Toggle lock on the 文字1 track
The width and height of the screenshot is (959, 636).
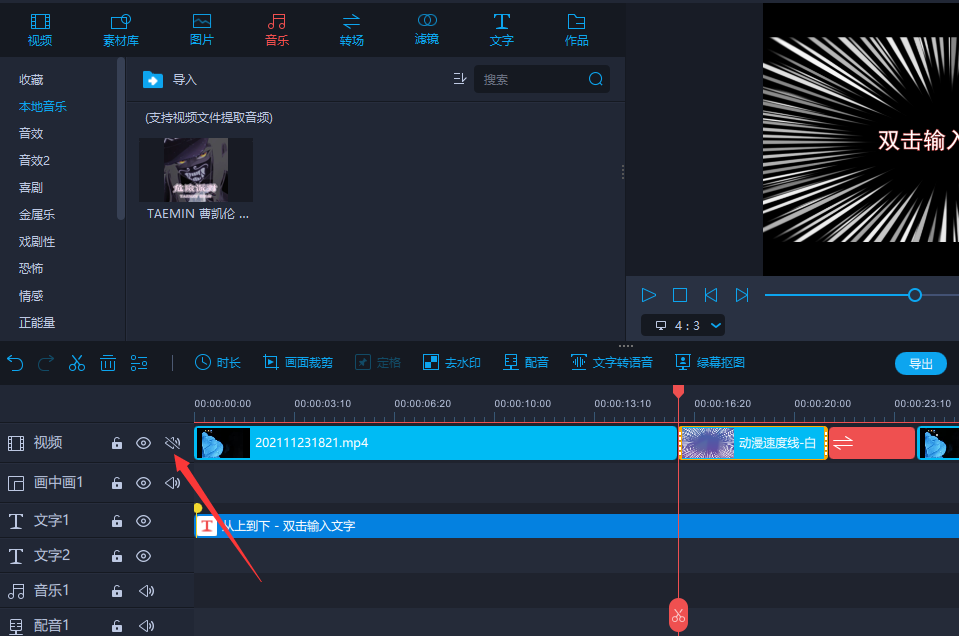click(117, 521)
